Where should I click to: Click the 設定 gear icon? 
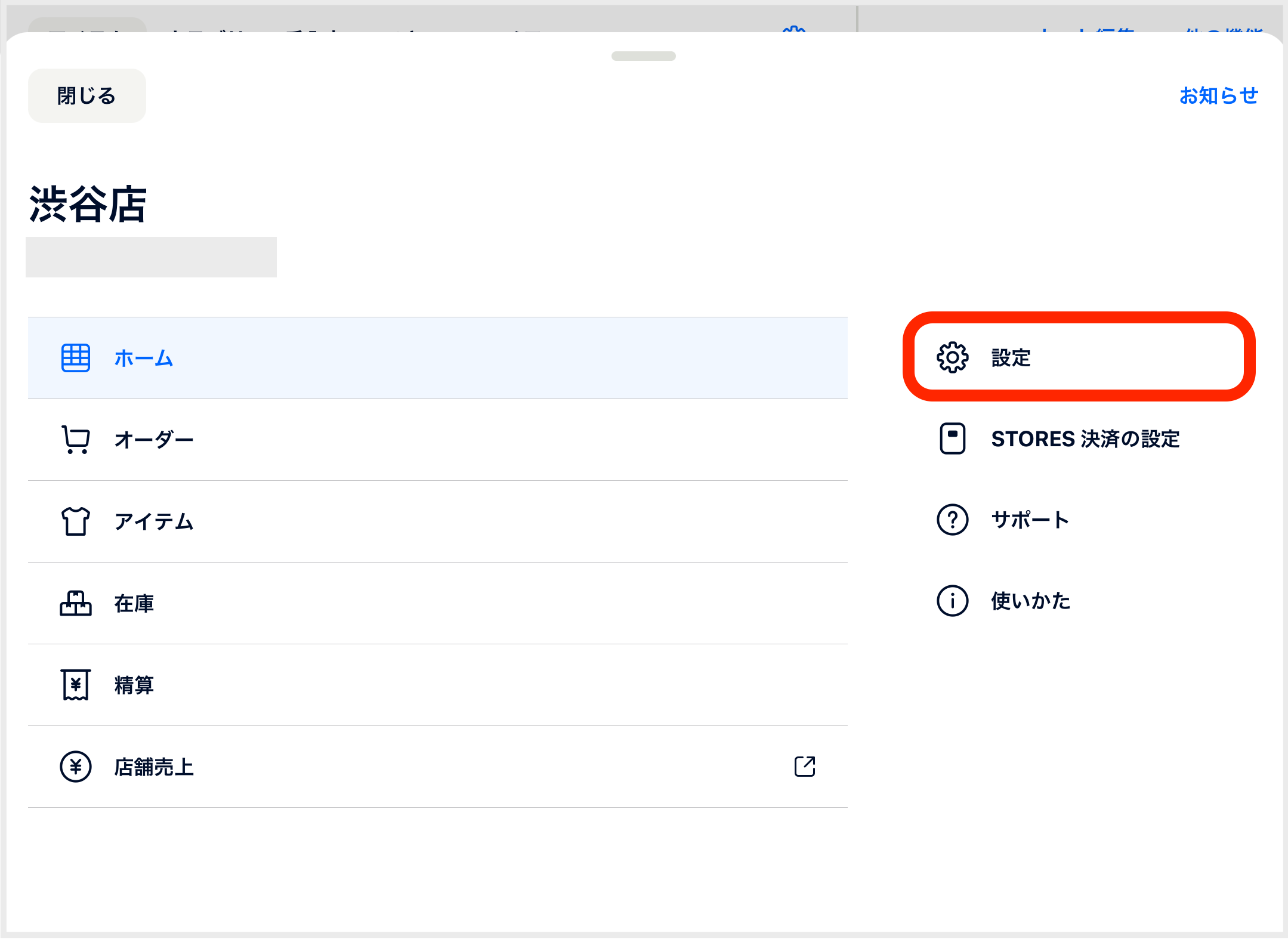click(x=953, y=358)
